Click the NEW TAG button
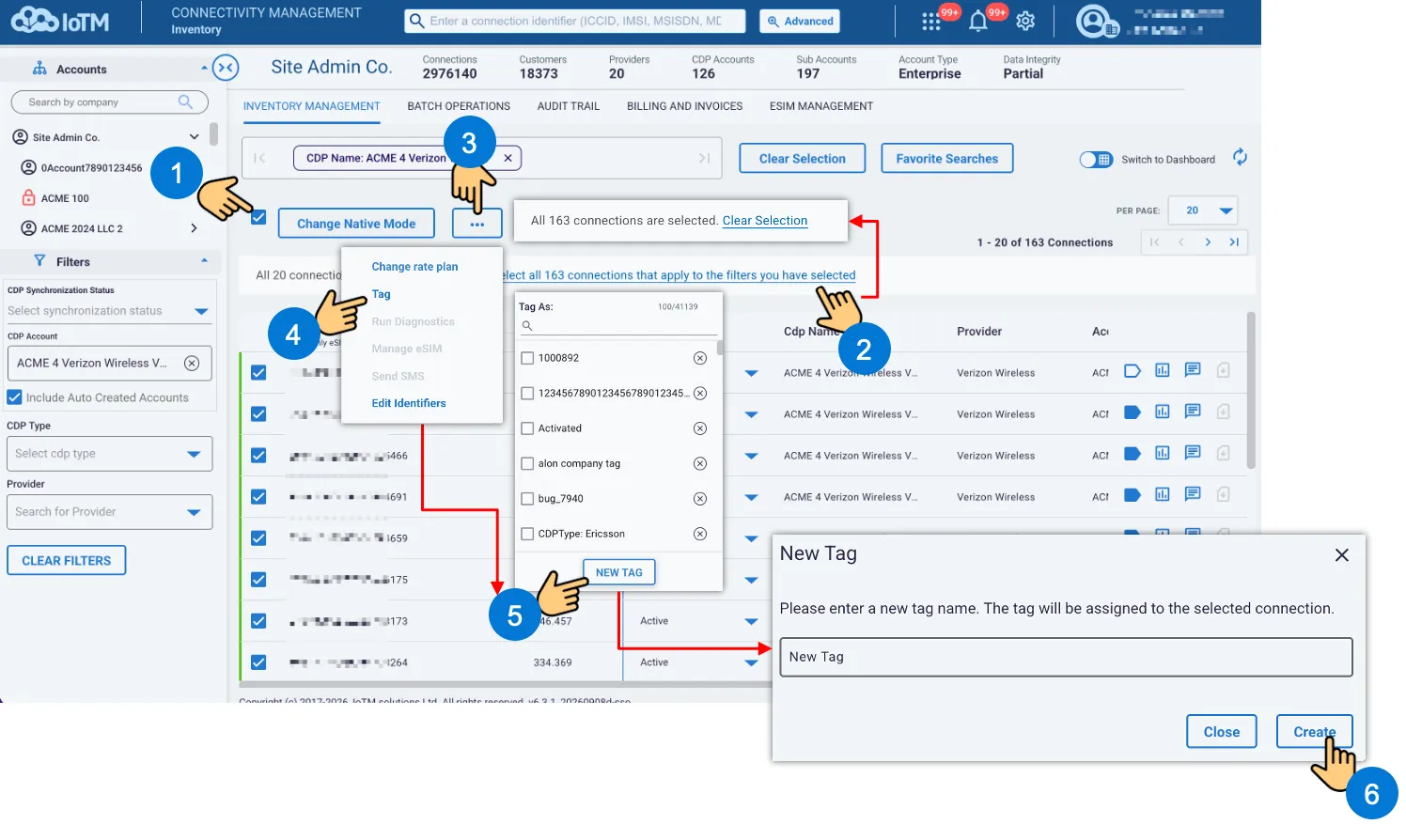The height and width of the screenshot is (840, 1406). click(619, 572)
